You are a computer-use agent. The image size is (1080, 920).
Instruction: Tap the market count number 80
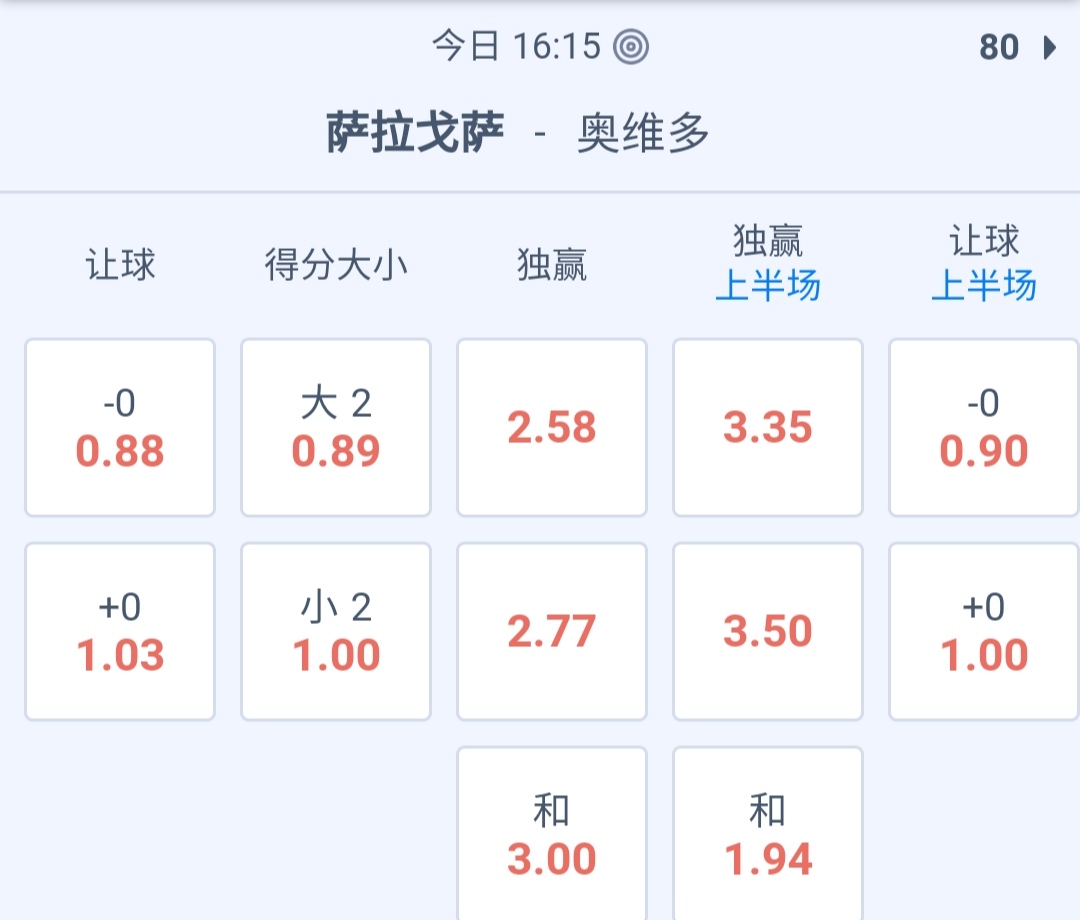click(x=999, y=47)
